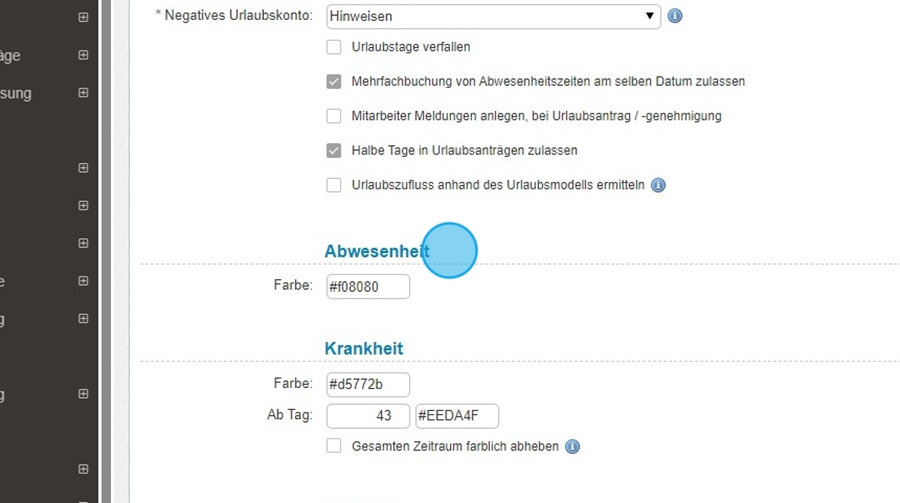Uncheck Mehrfachbuchung von Abwesenheitszeiten checkbox
The width and height of the screenshot is (900, 503).
click(334, 81)
